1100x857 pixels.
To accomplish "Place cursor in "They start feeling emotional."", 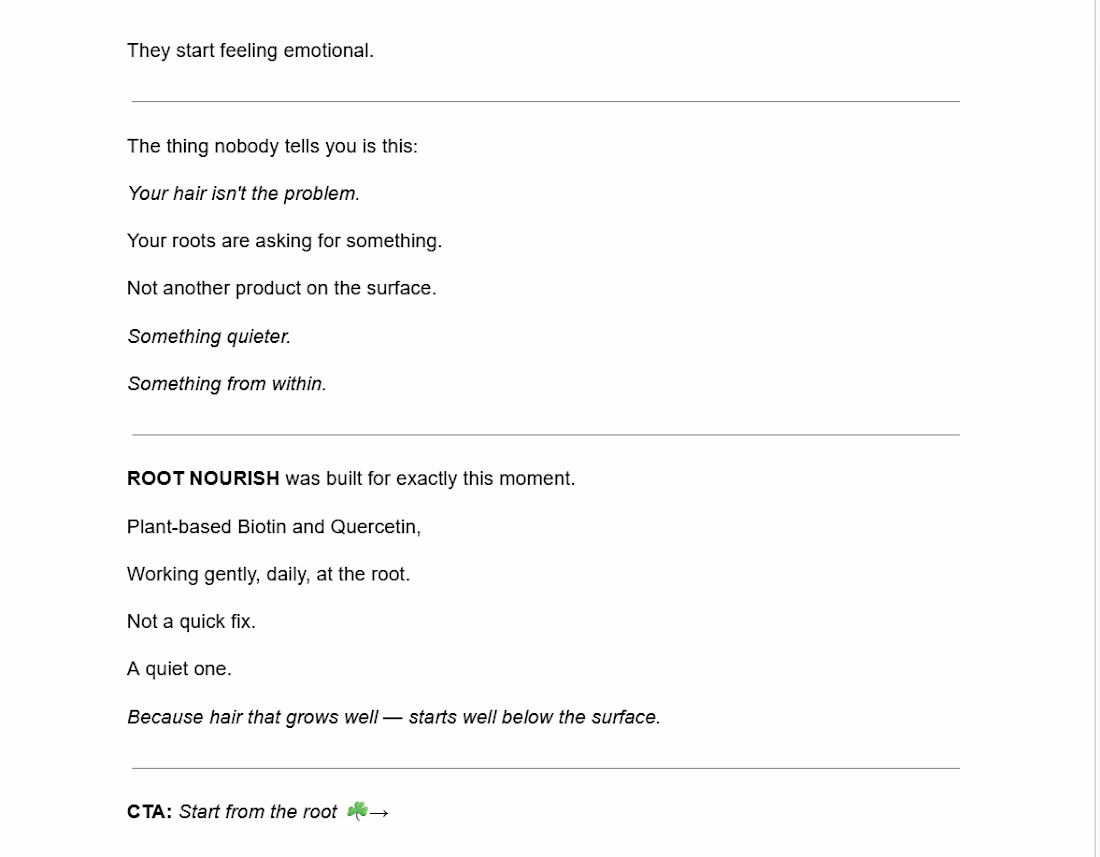I will click(x=250, y=50).
